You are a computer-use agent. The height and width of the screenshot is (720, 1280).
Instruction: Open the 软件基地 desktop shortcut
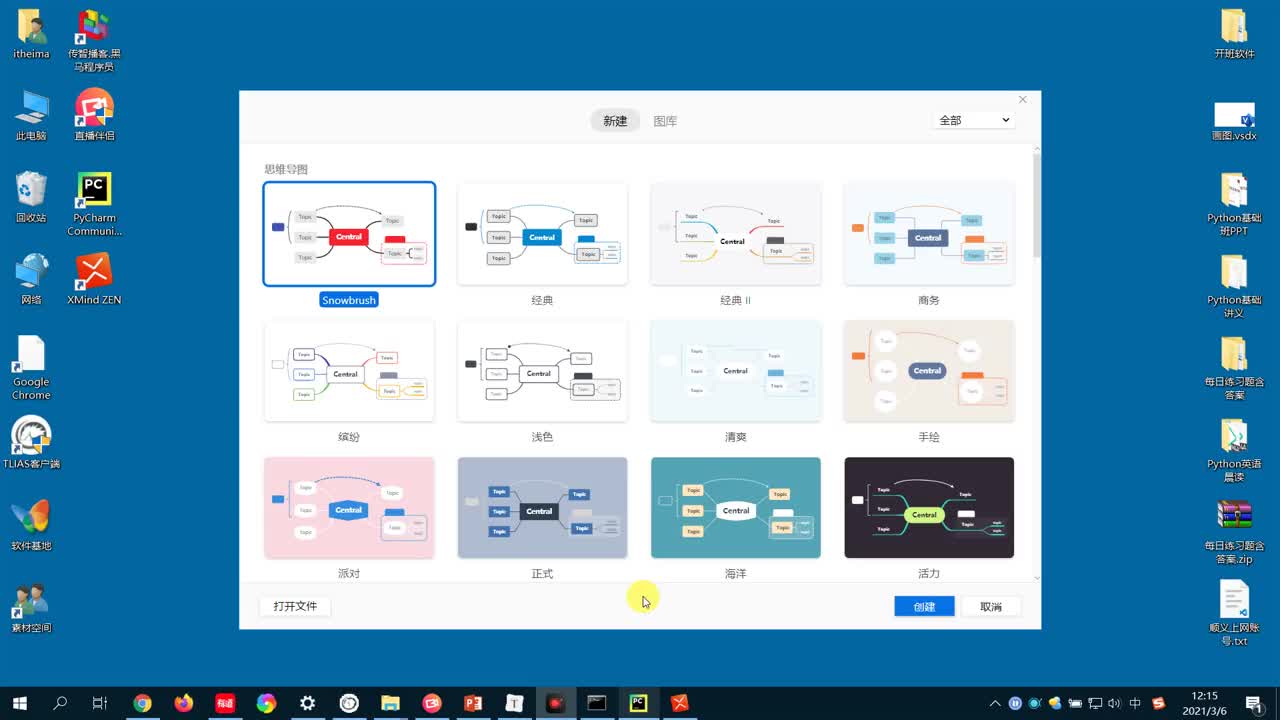click(x=31, y=525)
